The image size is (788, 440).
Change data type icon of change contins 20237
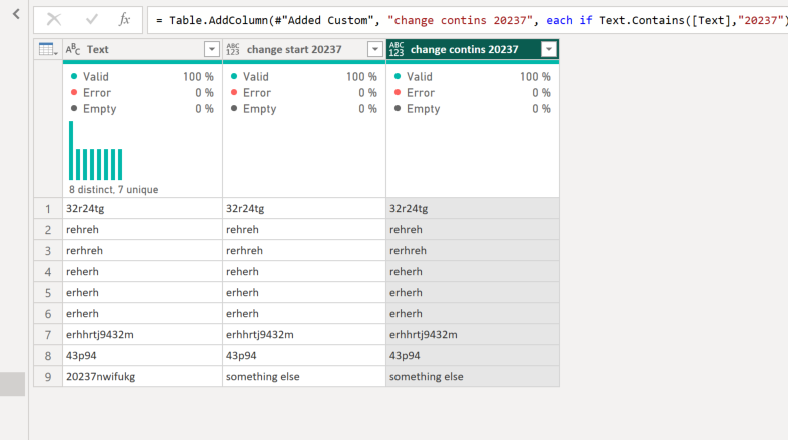tap(396, 49)
